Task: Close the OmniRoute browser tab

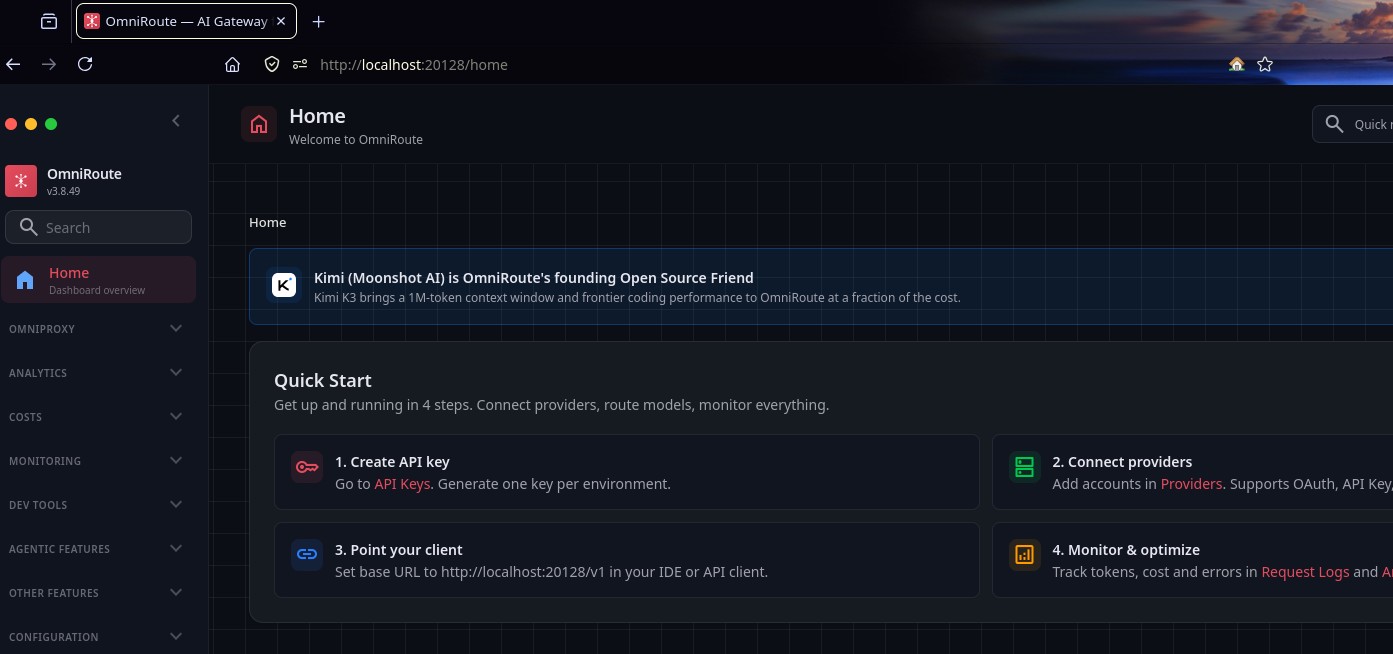Action: coord(281,21)
